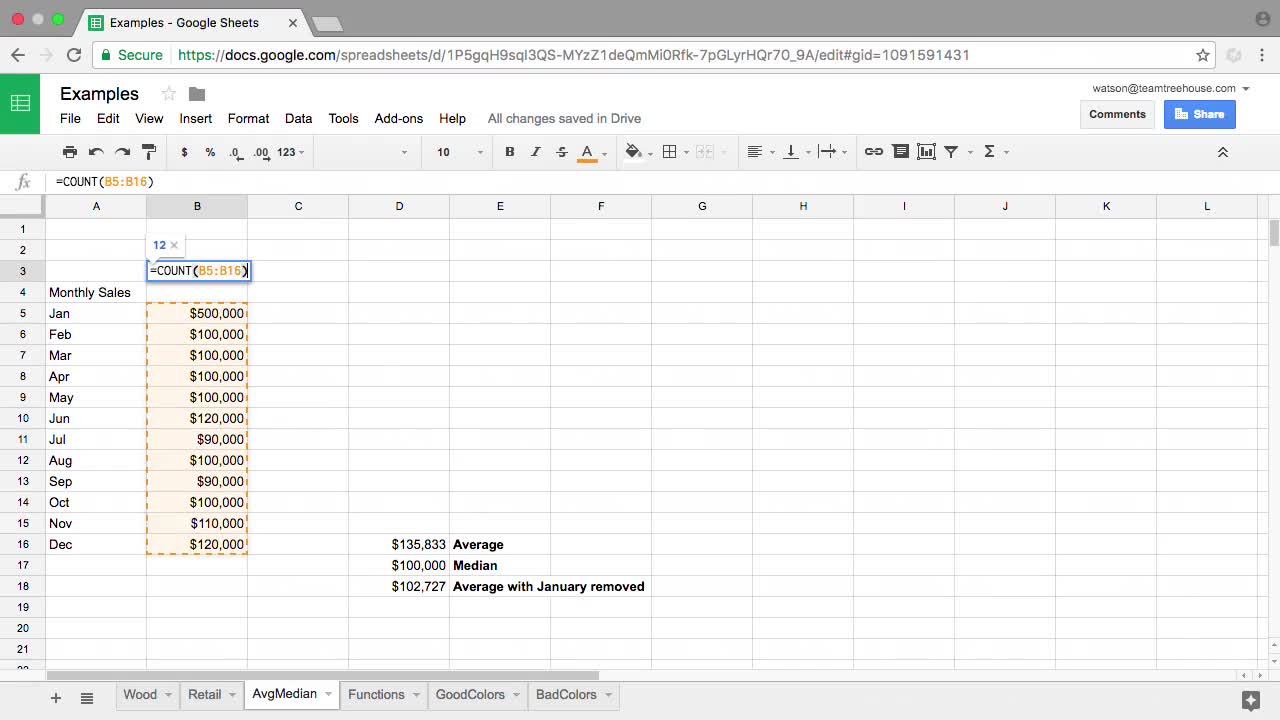Apply bold formatting
This screenshot has width=1280, height=720.
click(x=509, y=152)
